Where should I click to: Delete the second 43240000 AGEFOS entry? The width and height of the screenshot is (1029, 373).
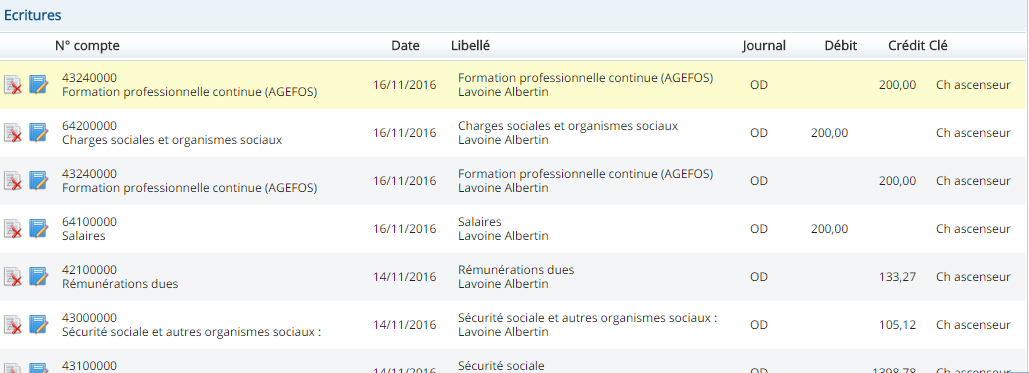(x=13, y=181)
